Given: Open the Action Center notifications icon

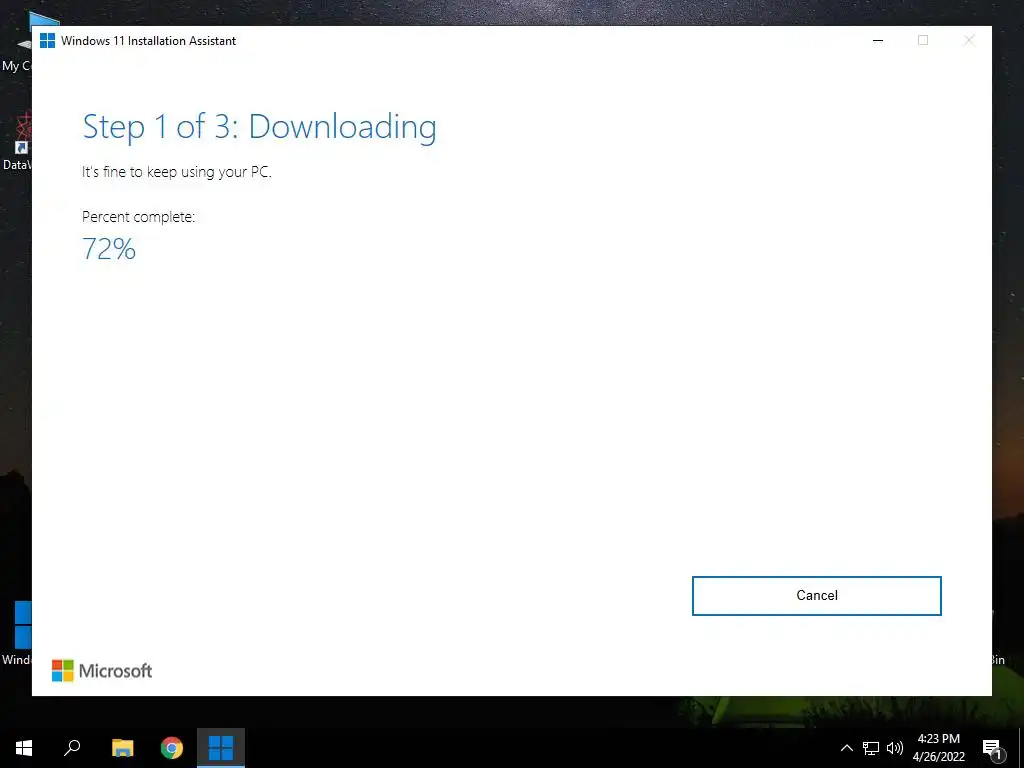Looking at the screenshot, I should pyautogui.click(x=992, y=749).
